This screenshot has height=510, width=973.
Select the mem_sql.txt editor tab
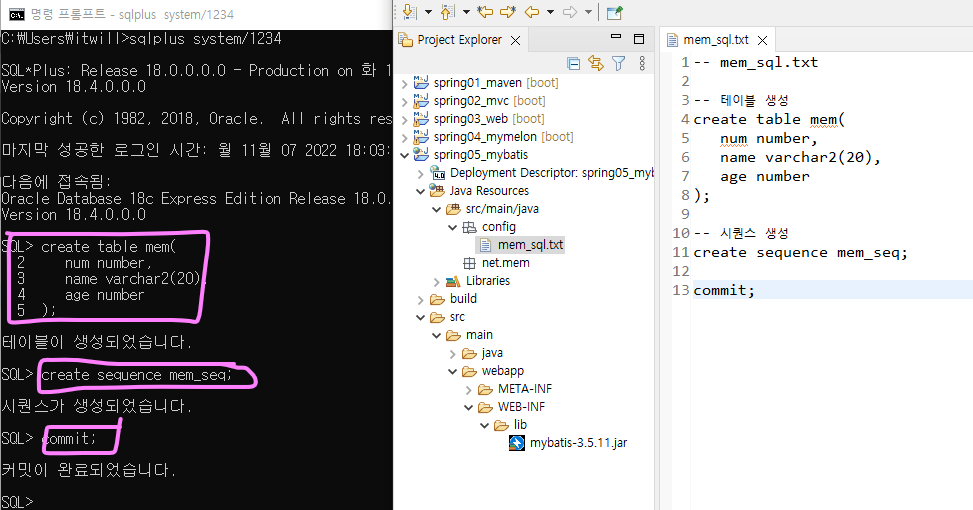pos(715,40)
